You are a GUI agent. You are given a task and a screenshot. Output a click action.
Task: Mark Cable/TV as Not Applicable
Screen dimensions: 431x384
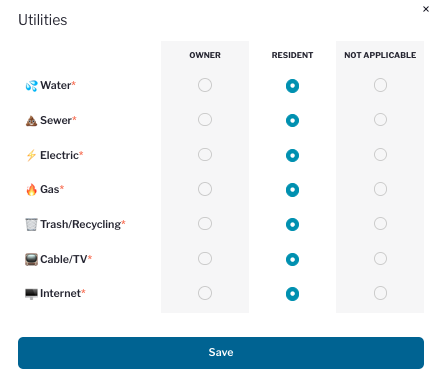click(x=380, y=259)
